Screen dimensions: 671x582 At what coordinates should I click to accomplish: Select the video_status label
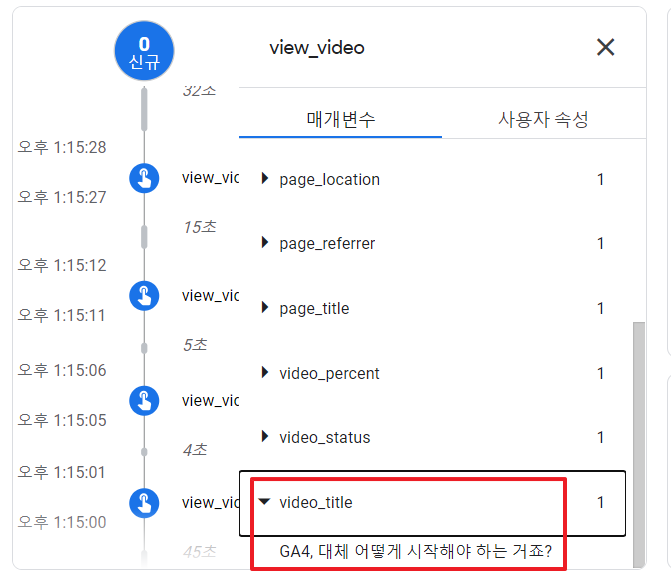(x=324, y=438)
